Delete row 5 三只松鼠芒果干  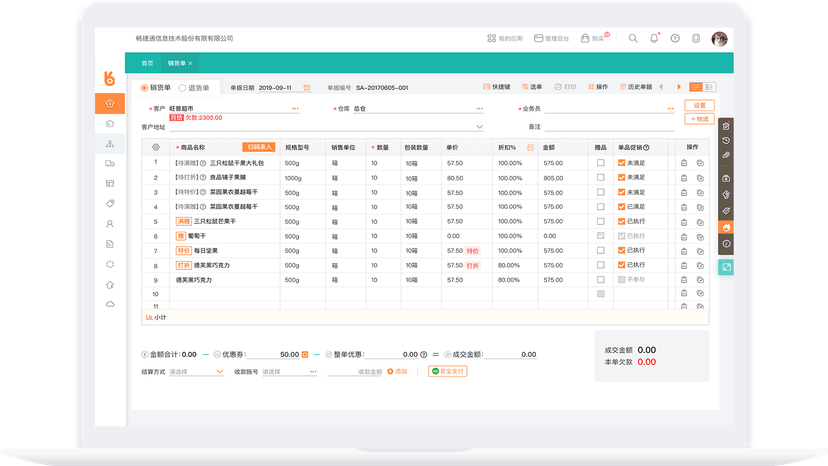pyautogui.click(x=684, y=222)
